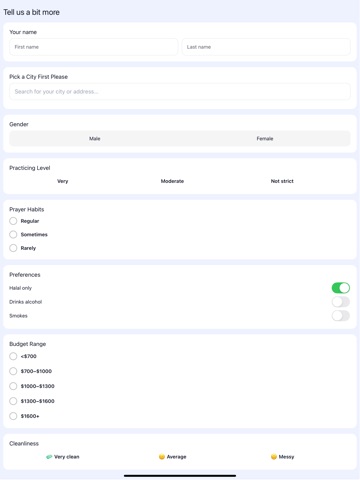Choose Very clean cleanliness option
Image resolution: width=360 pixels, height=480 pixels.
pyautogui.click(x=63, y=457)
